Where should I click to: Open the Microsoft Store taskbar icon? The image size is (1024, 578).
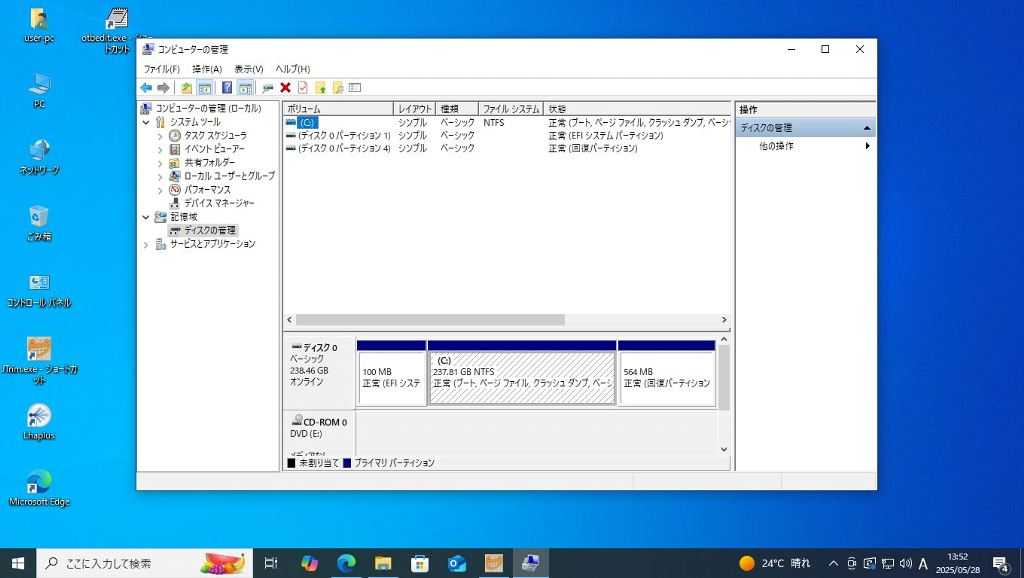click(x=420, y=563)
